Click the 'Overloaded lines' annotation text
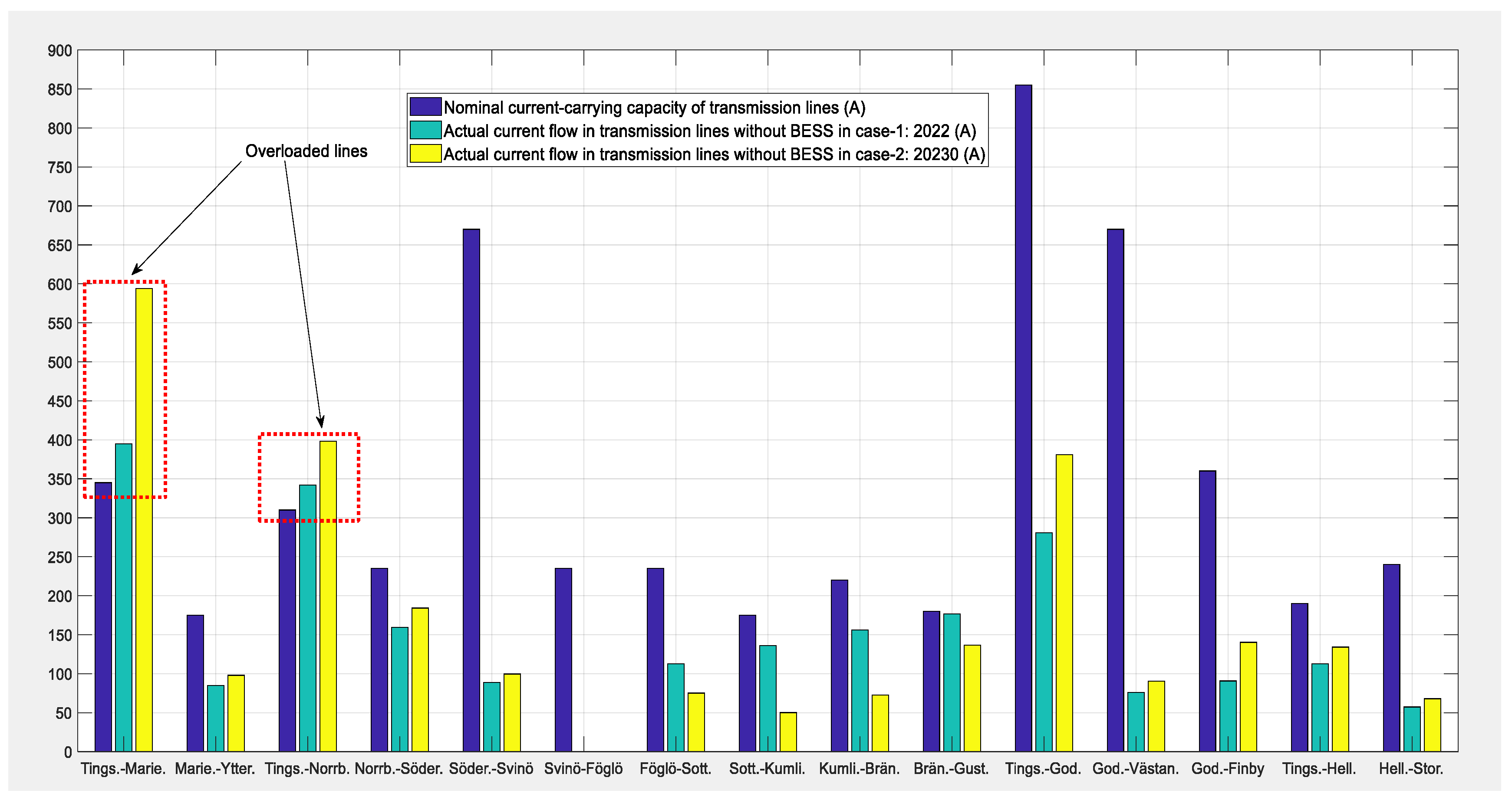The width and height of the screenshot is (1512, 797). pyautogui.click(x=306, y=151)
